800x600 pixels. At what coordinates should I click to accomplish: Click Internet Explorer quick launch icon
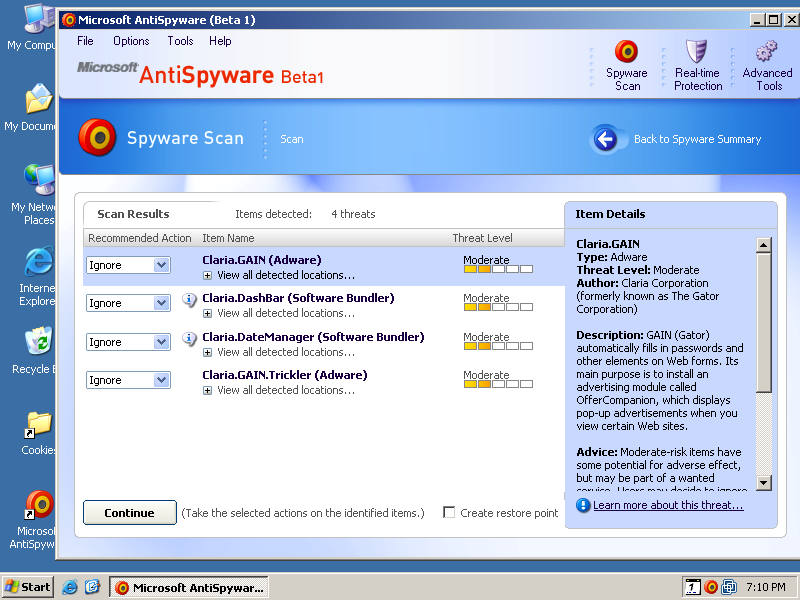point(70,587)
